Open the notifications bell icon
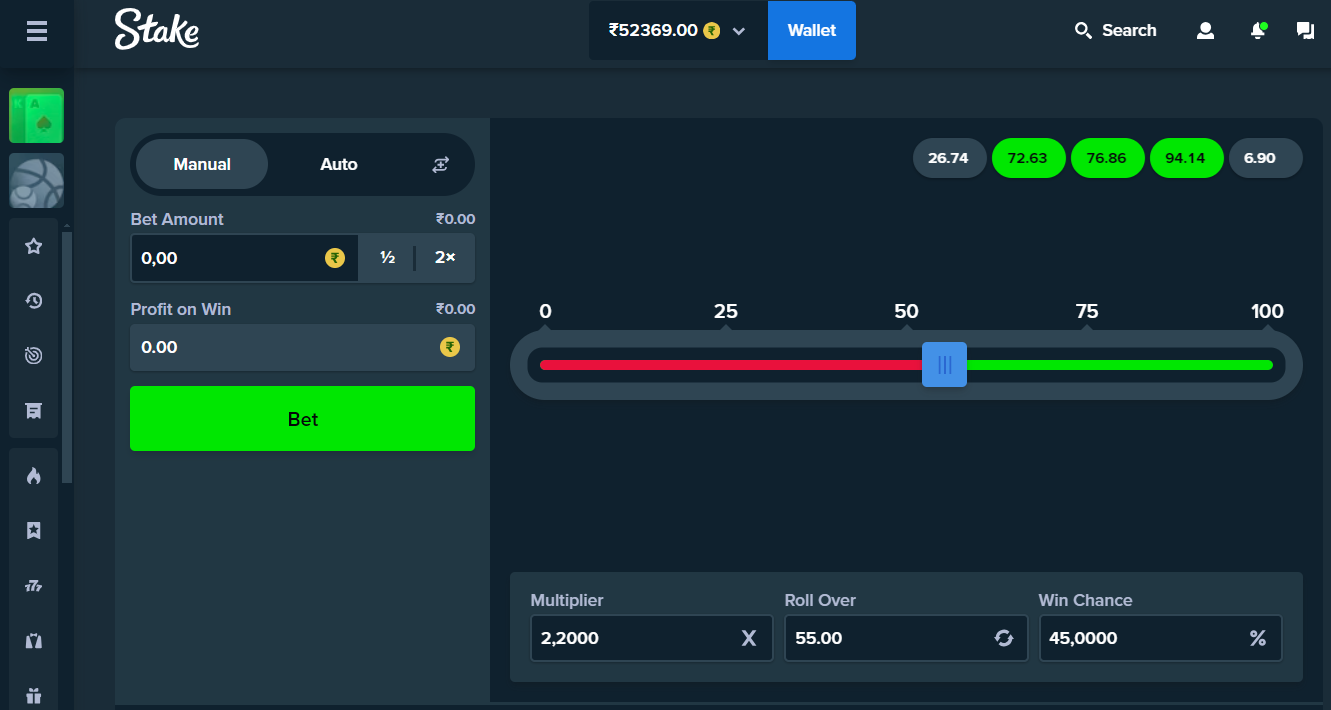 pyautogui.click(x=1257, y=30)
